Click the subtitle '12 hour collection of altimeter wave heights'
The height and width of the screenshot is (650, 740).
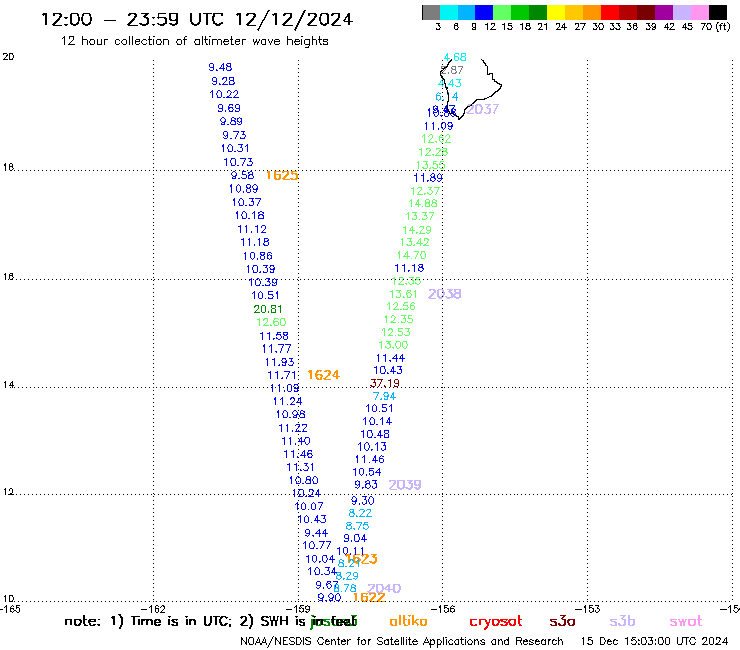point(194,41)
